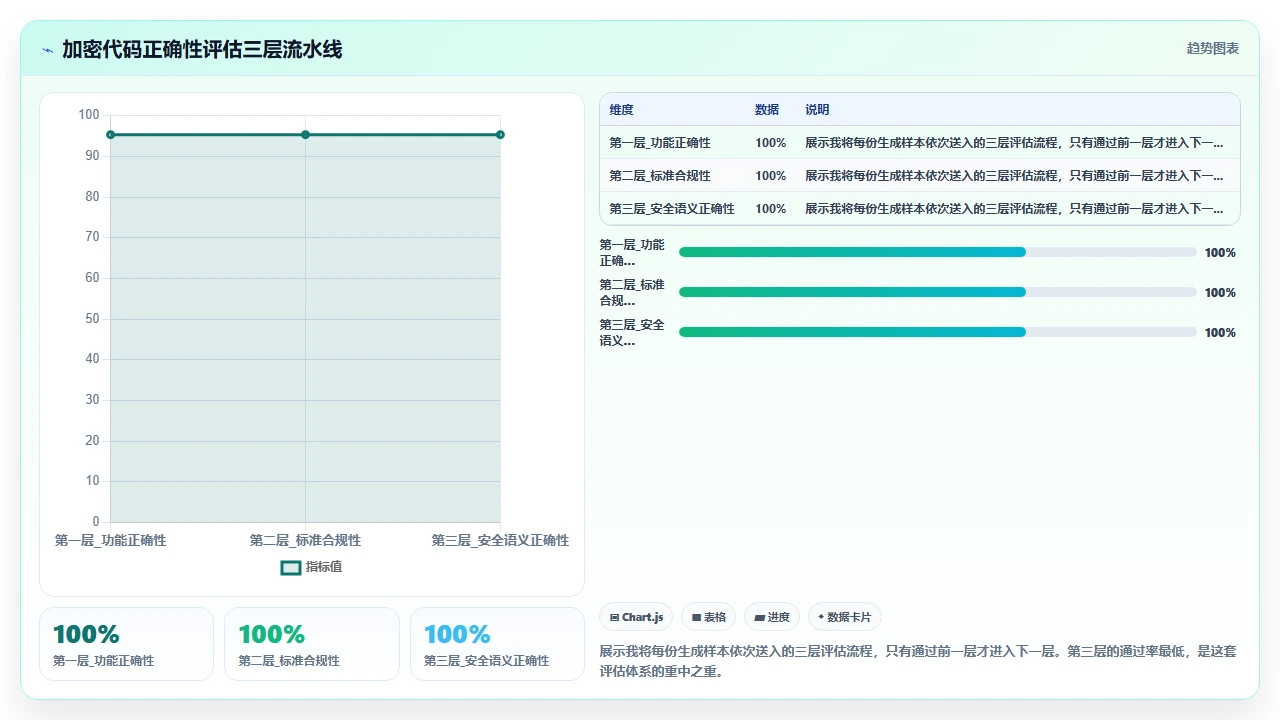Screen dimensions: 1280x720
Task: Select the chart point above 第一层_功能正确性
Action: point(110,135)
